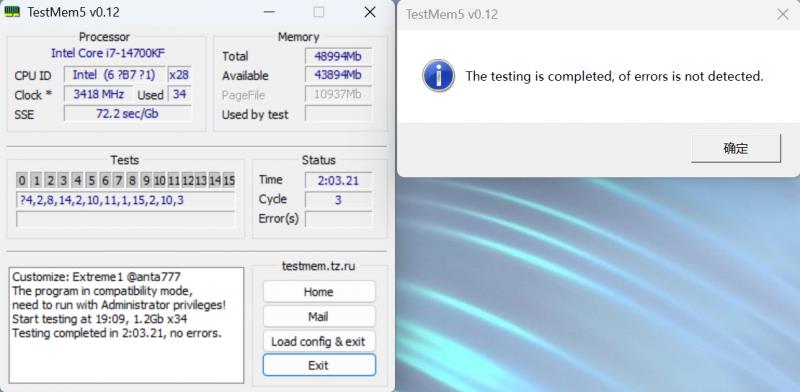Click the Mail button
Screen dimensions: 800x392
point(319,316)
